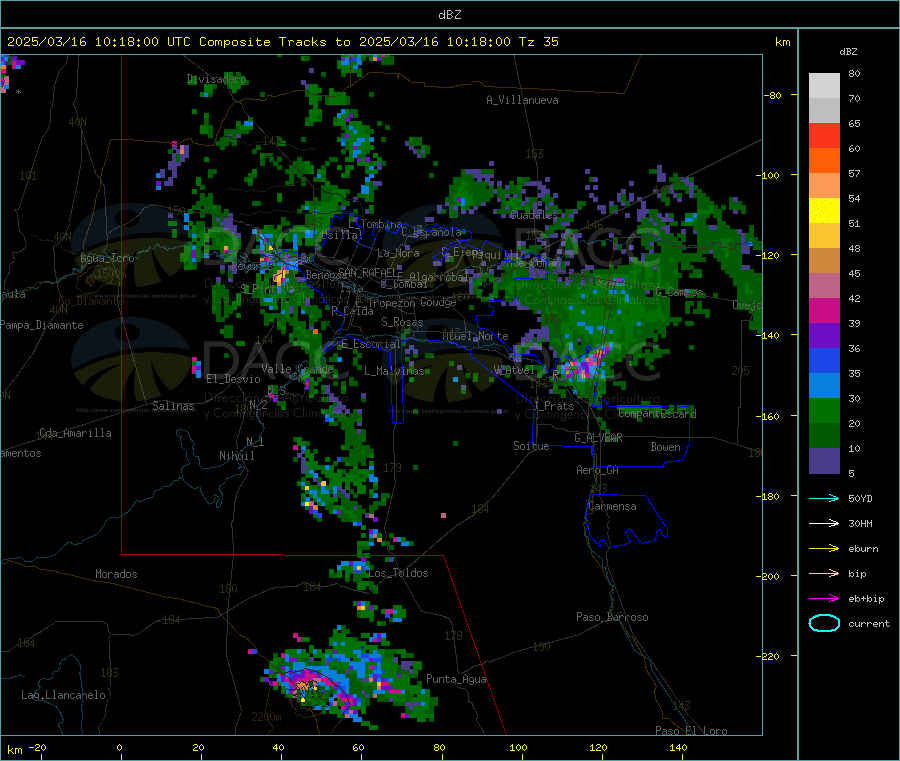Pick the bright green 20 dBZ swatch

click(824, 410)
